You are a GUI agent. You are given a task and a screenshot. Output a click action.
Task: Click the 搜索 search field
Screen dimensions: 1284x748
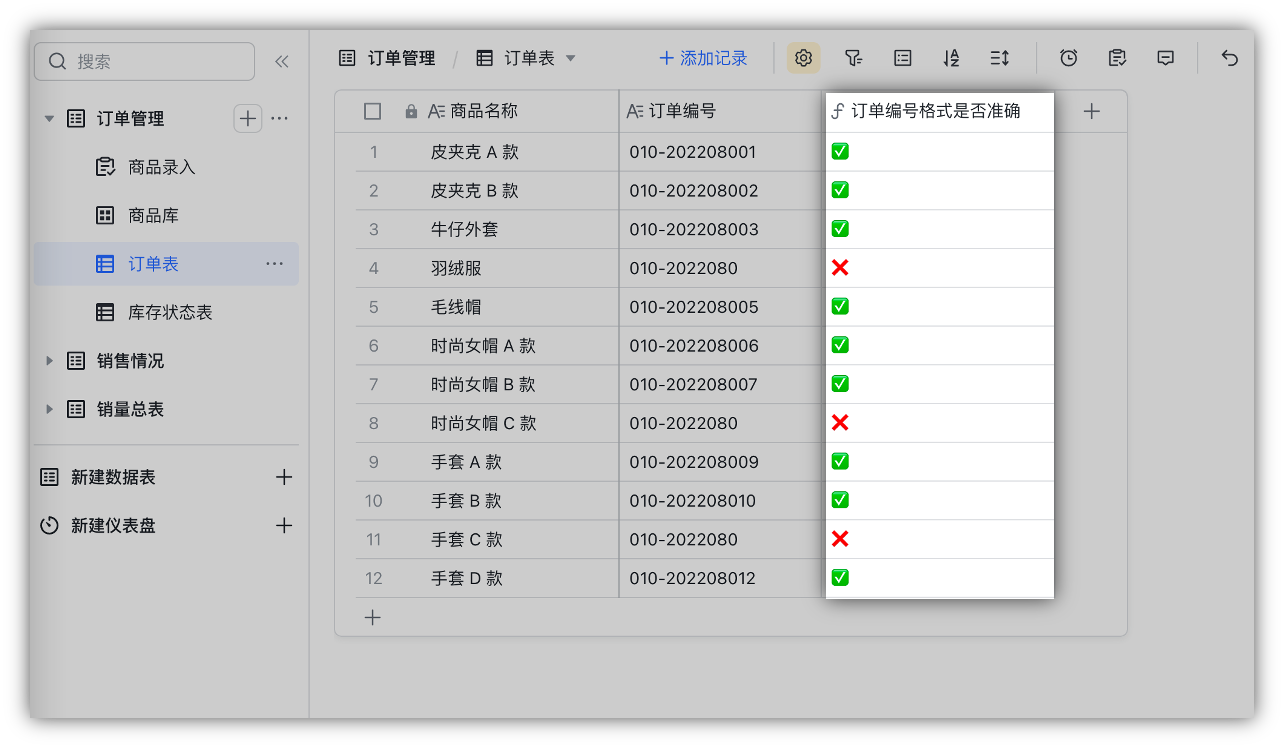click(145, 61)
